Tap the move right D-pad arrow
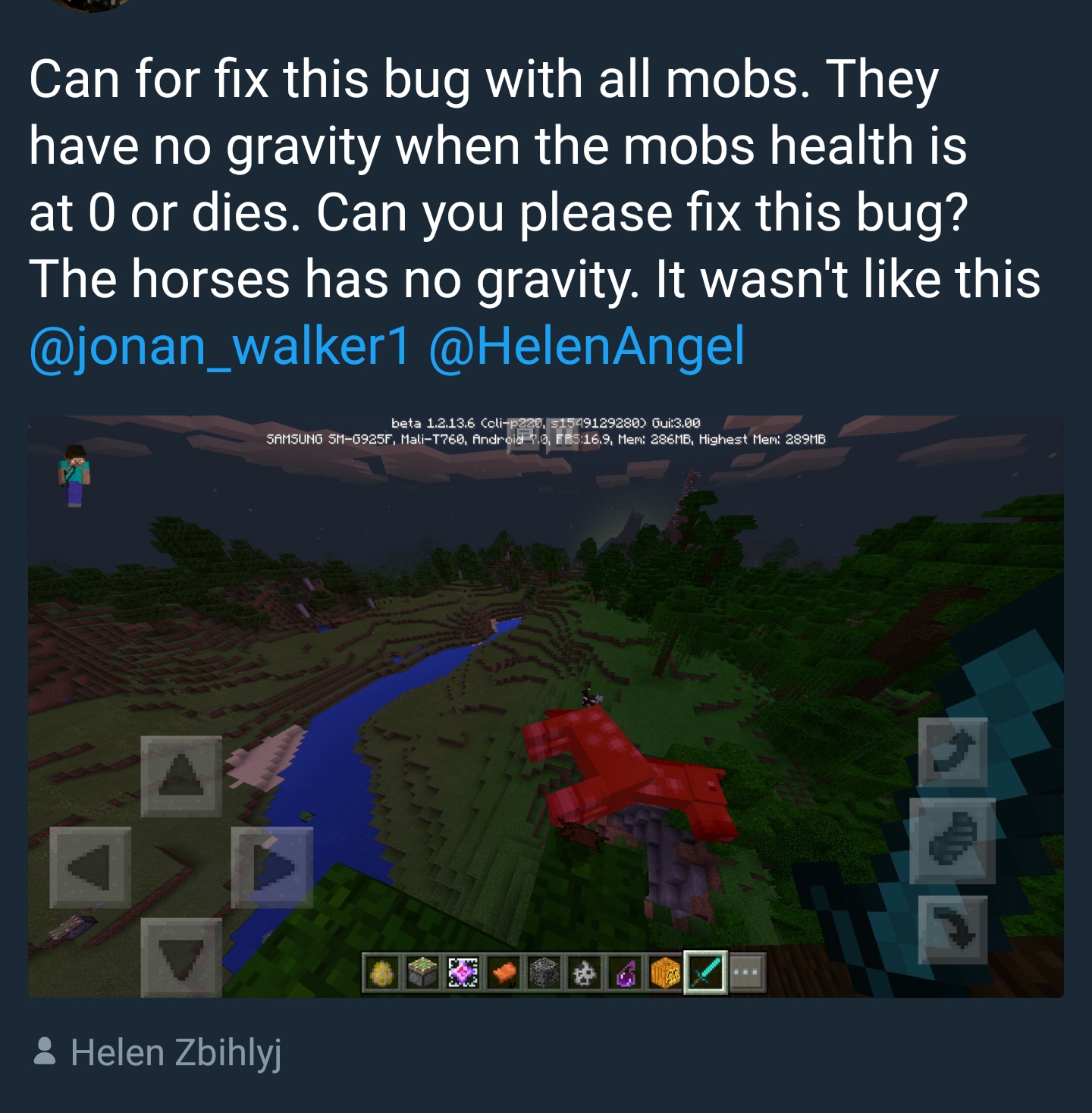This screenshot has height=1113, width=1092. (272, 867)
